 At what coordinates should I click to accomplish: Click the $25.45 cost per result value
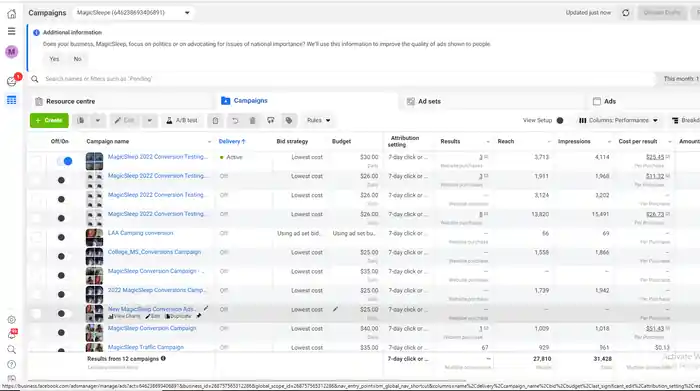pos(655,157)
